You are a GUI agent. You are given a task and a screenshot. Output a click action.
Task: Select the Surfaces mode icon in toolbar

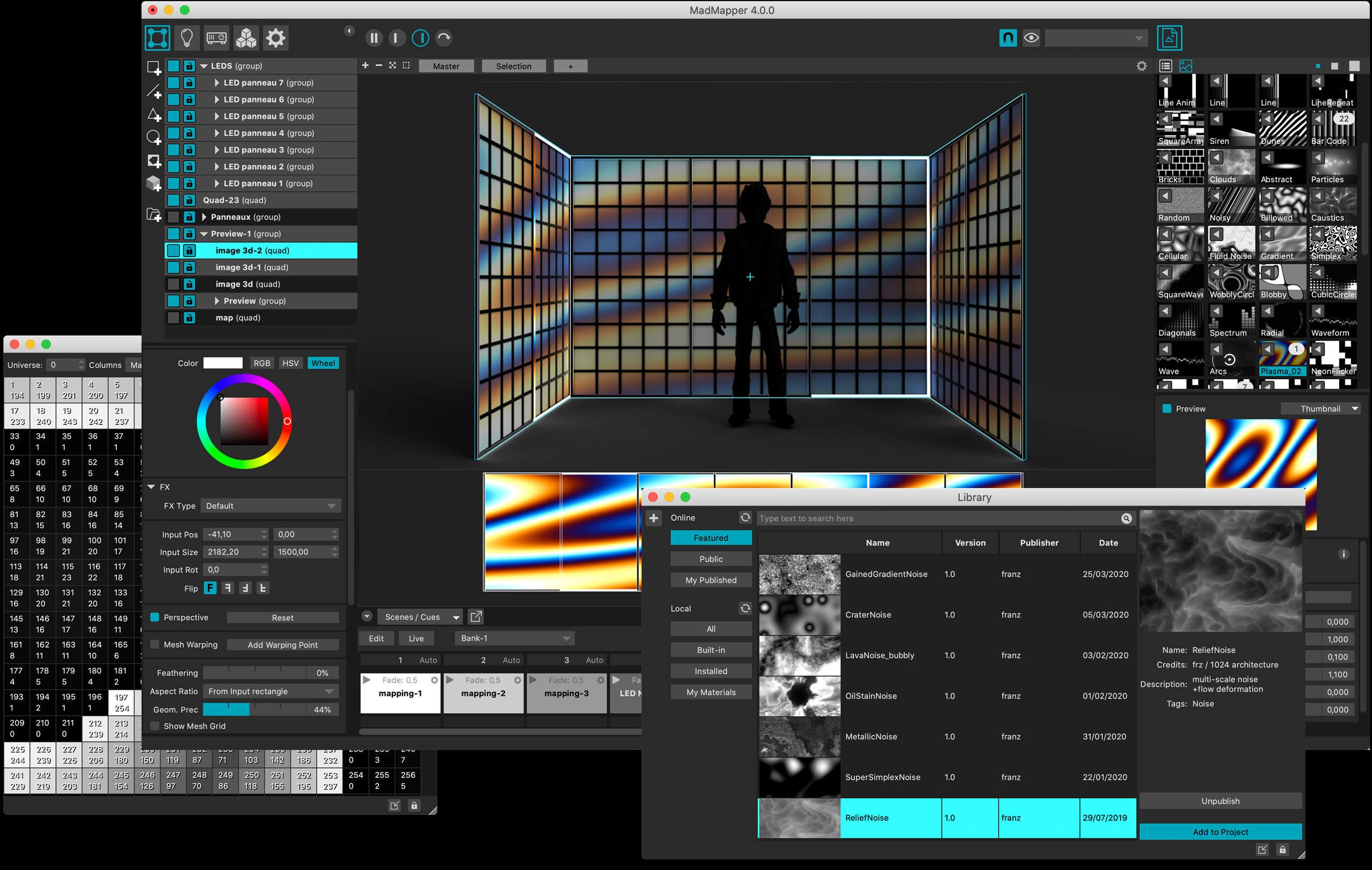157,38
